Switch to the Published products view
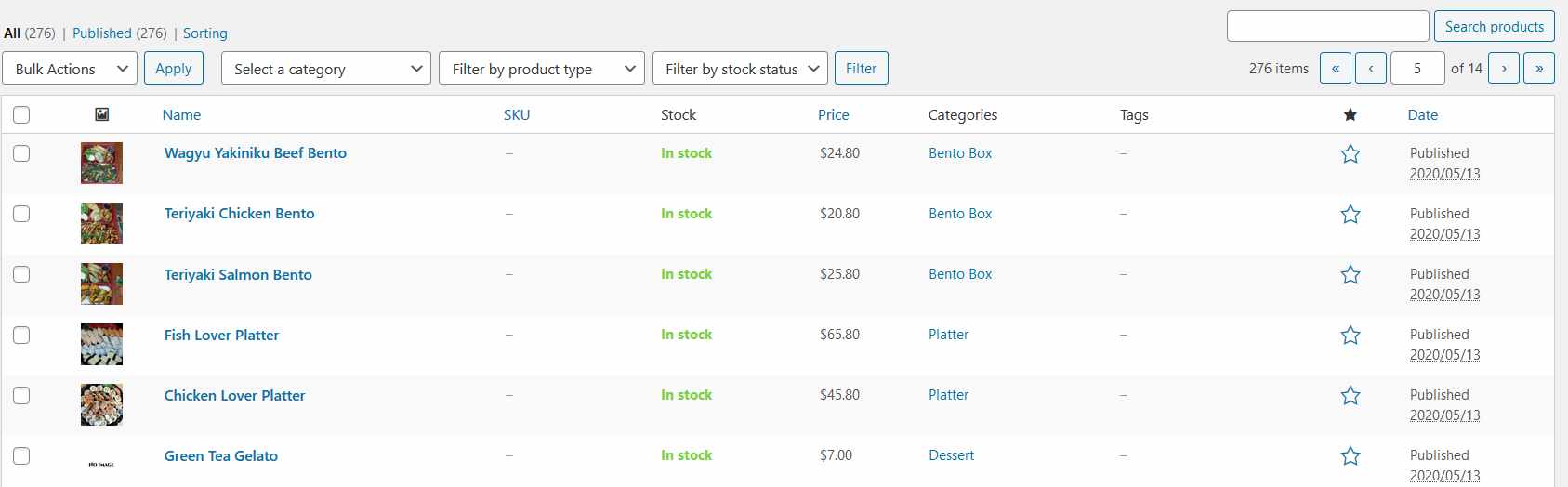1568x487 pixels. (101, 33)
